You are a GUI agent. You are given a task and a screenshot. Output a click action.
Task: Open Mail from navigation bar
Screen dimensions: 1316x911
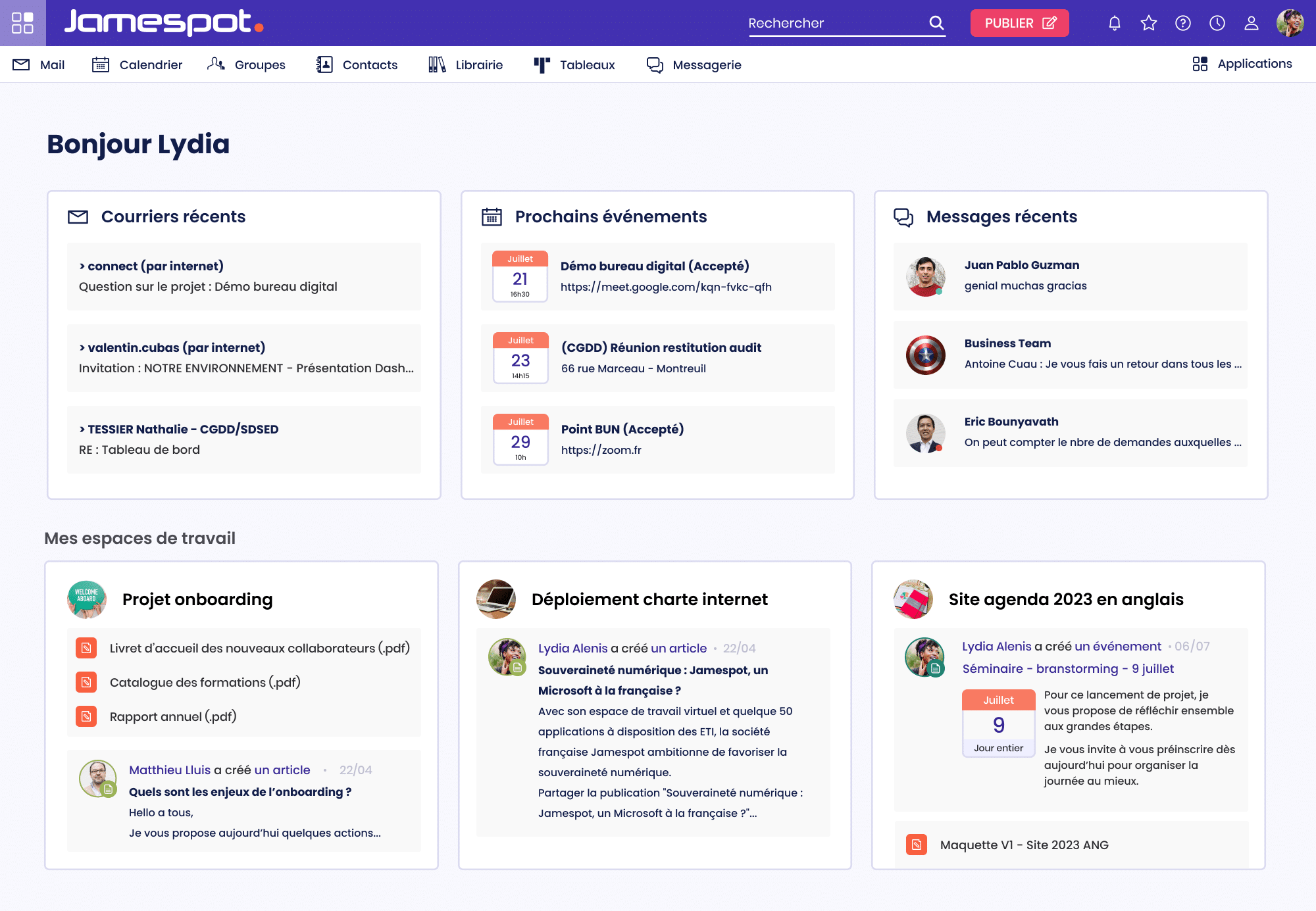coord(39,64)
